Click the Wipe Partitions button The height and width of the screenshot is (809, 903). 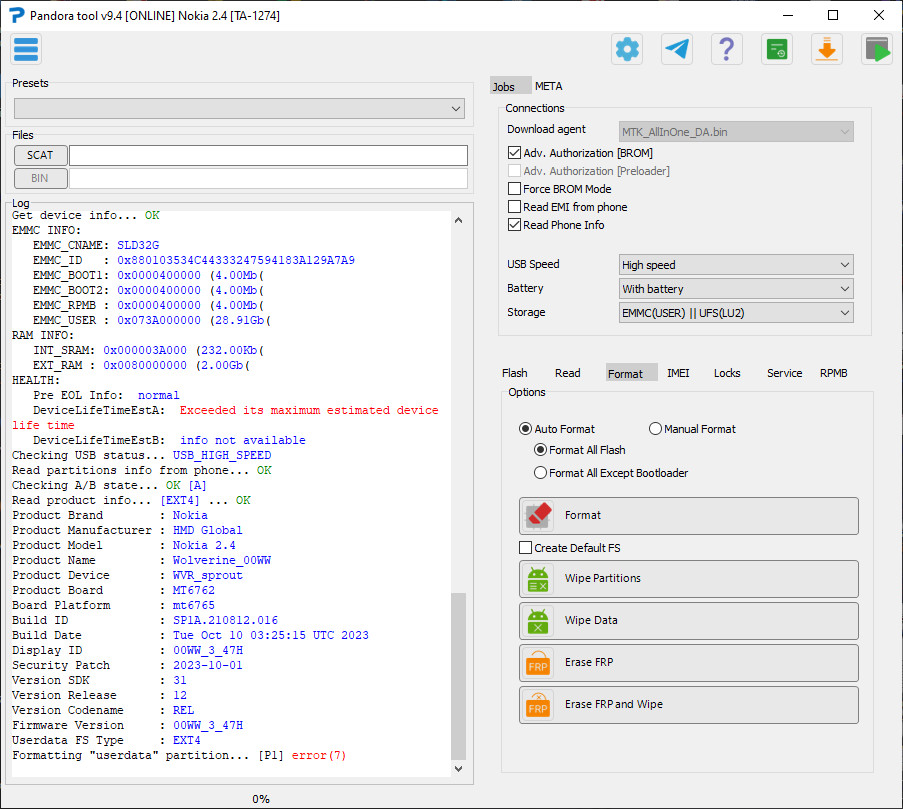point(689,579)
